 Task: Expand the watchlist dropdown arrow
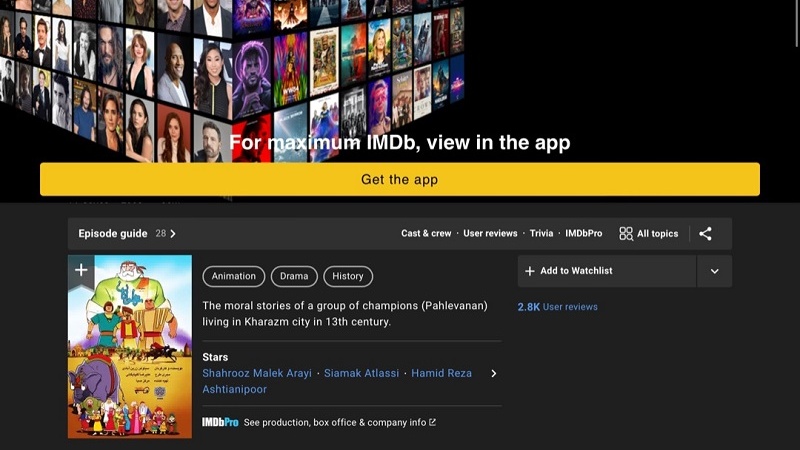point(714,271)
